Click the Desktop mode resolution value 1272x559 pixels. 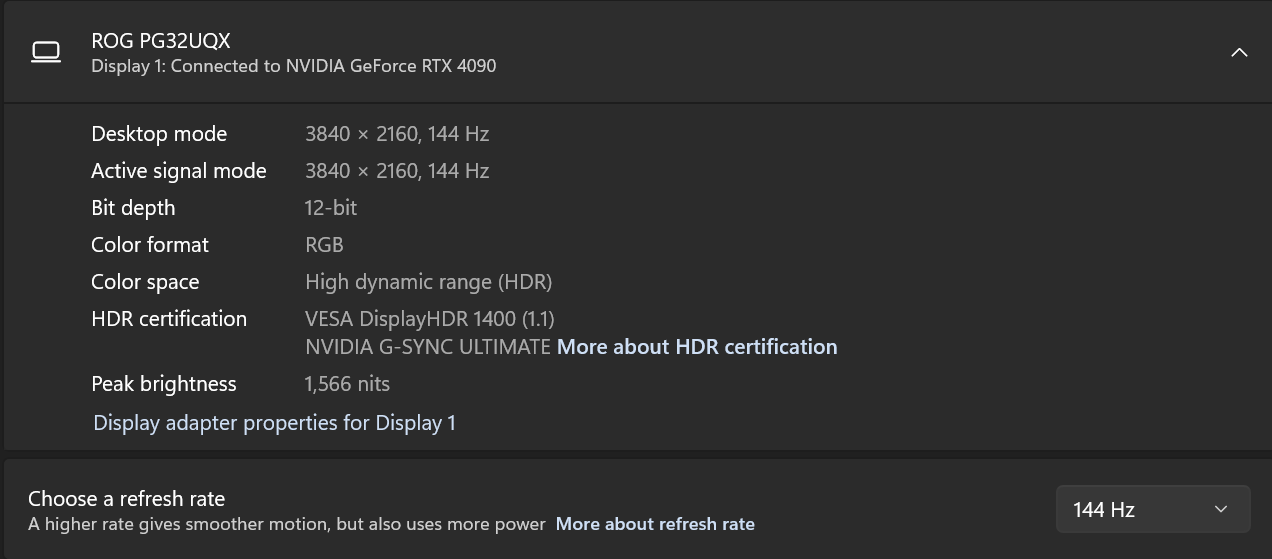pos(397,134)
